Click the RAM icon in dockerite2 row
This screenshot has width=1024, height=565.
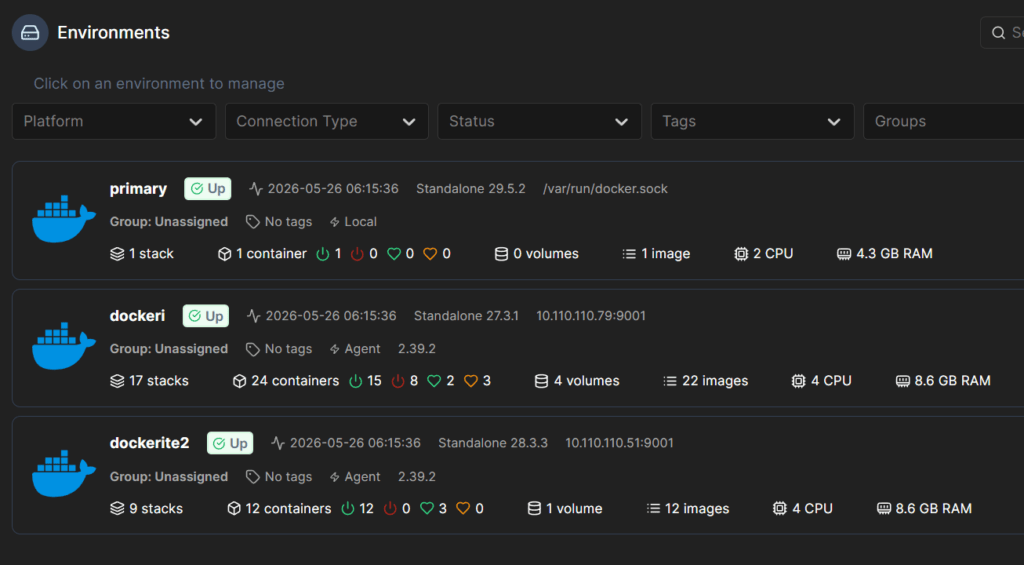[884, 509]
